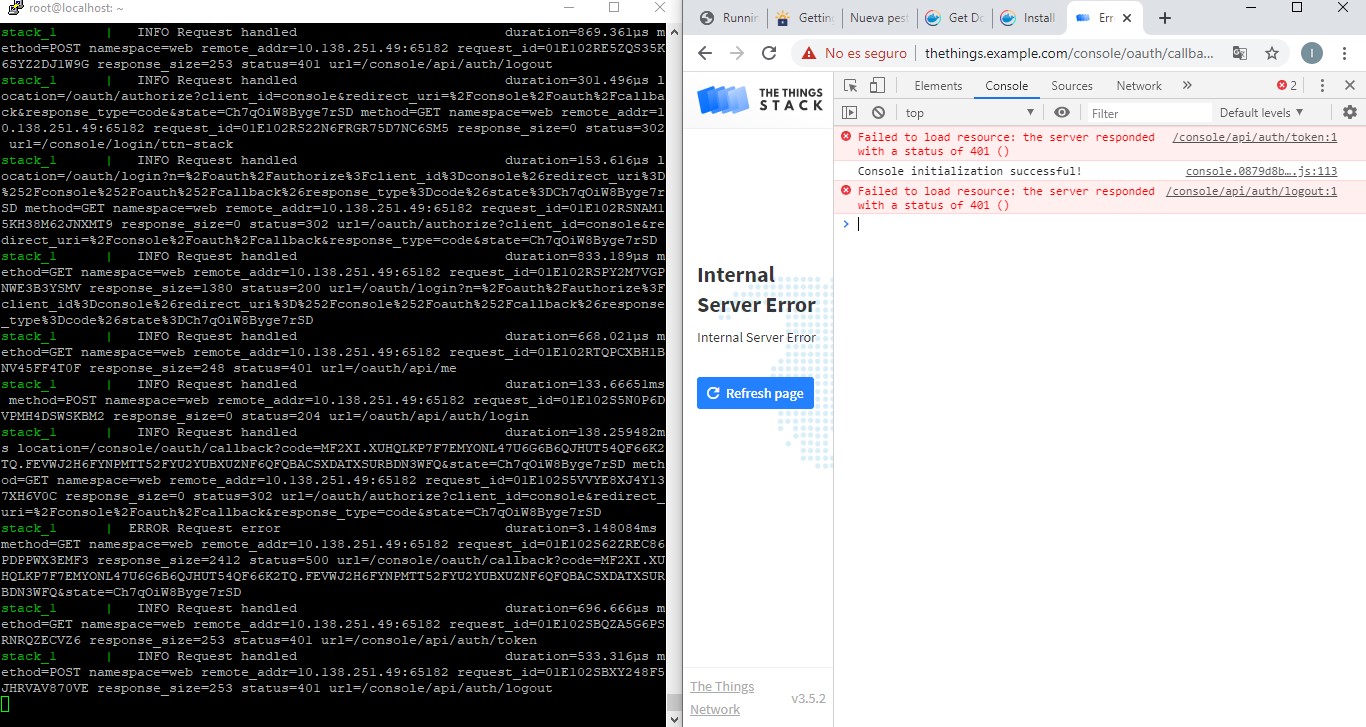This screenshot has height=727, width=1366.
Task: Clear the console with the ban icon
Action: point(878,113)
